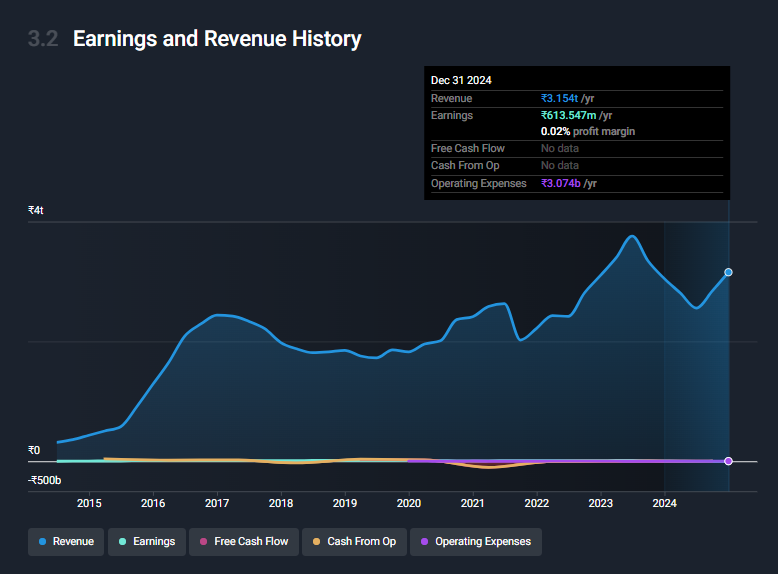Click the orange Cash From Op dot

tap(316, 542)
